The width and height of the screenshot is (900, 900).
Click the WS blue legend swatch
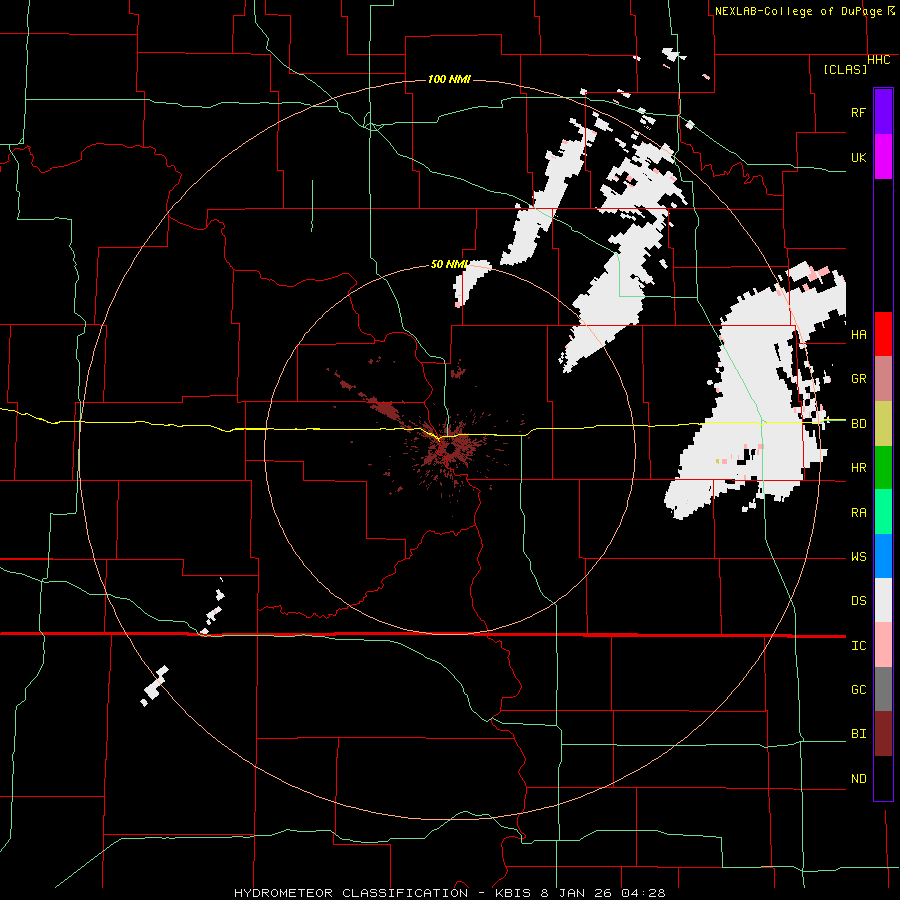point(883,556)
